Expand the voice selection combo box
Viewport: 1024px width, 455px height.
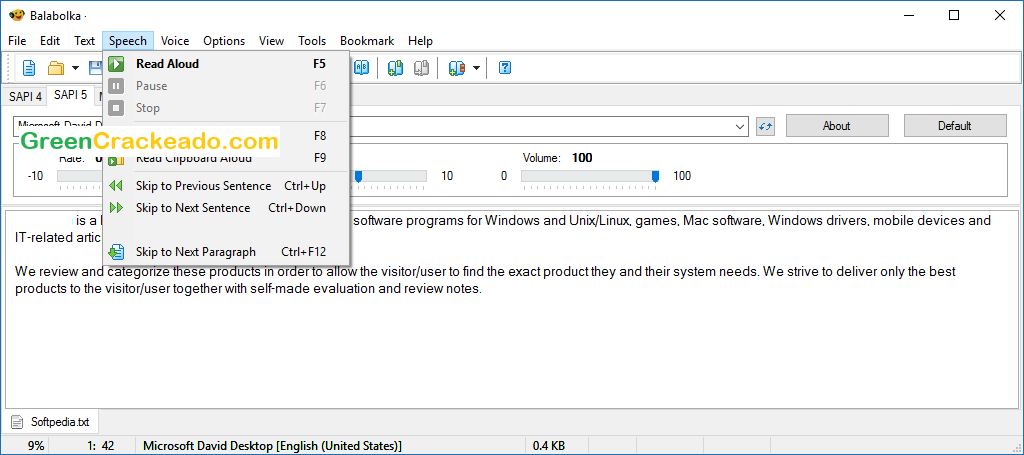tap(740, 126)
